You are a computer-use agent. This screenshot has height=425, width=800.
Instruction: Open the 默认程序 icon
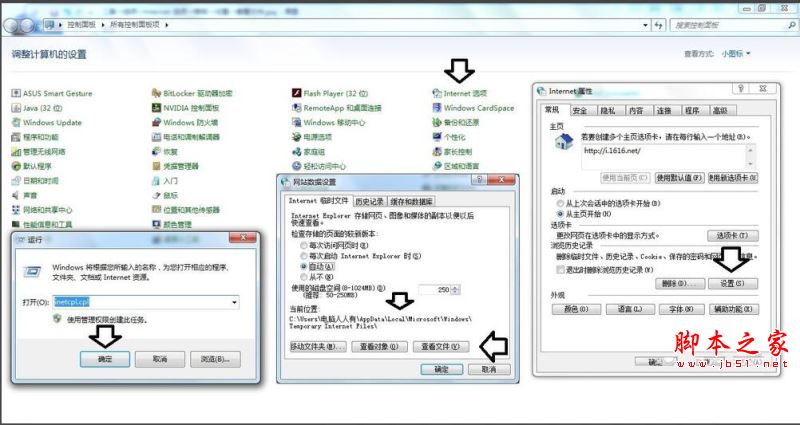[16, 166]
